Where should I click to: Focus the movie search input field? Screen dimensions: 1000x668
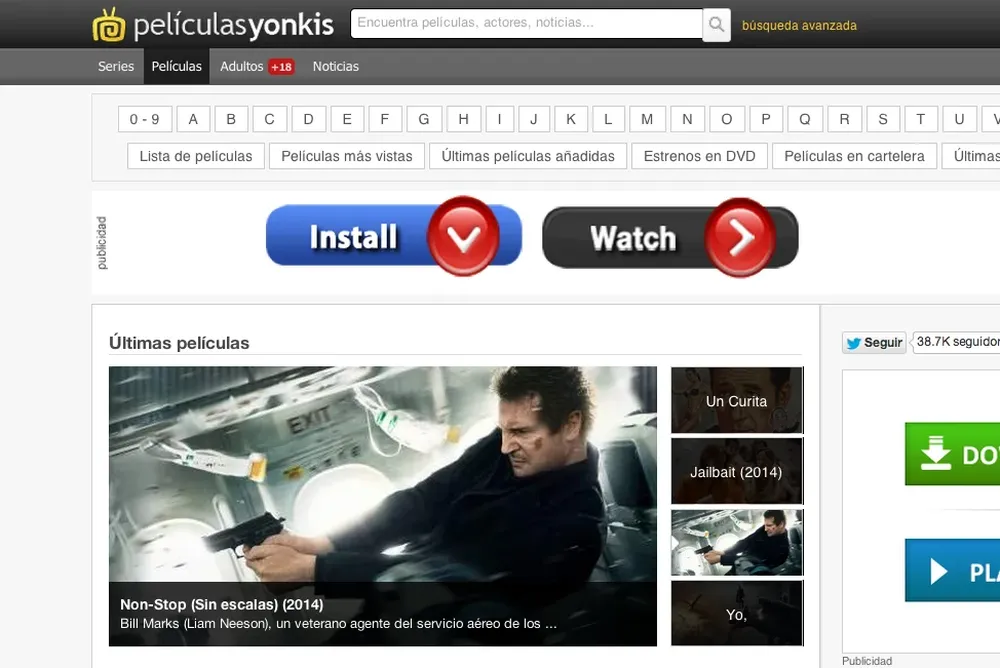tap(527, 23)
